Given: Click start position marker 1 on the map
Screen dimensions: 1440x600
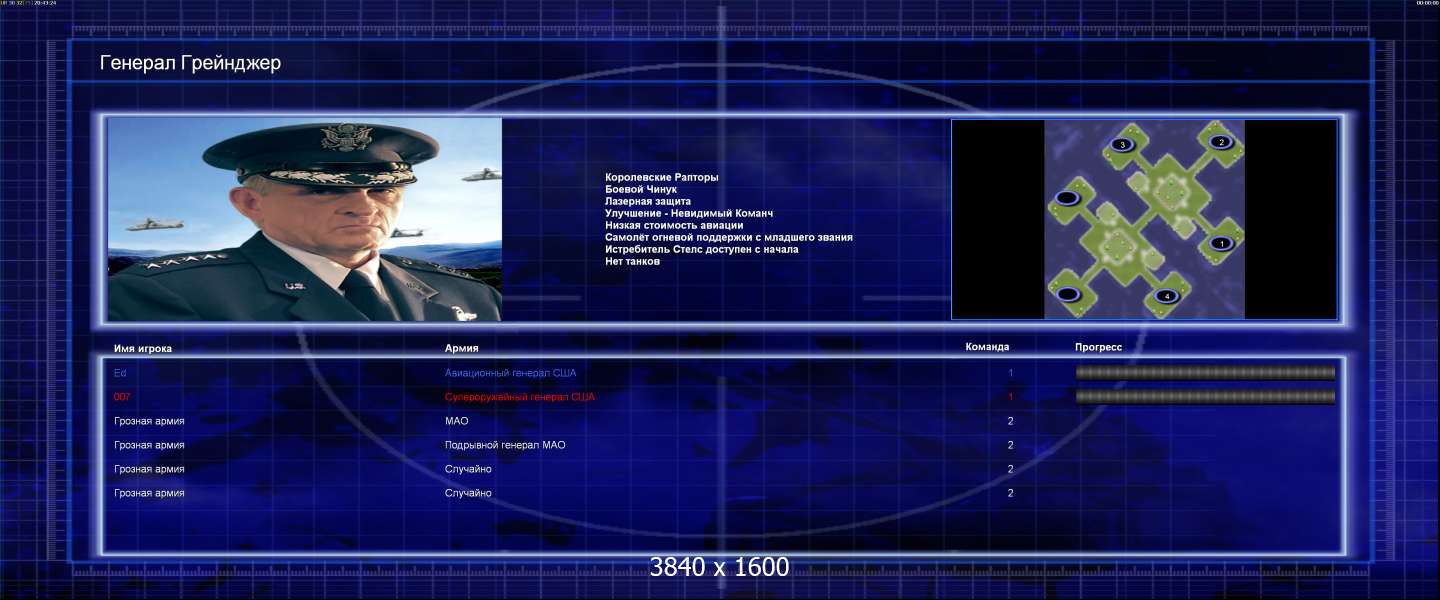Looking at the screenshot, I should pos(1220,243).
